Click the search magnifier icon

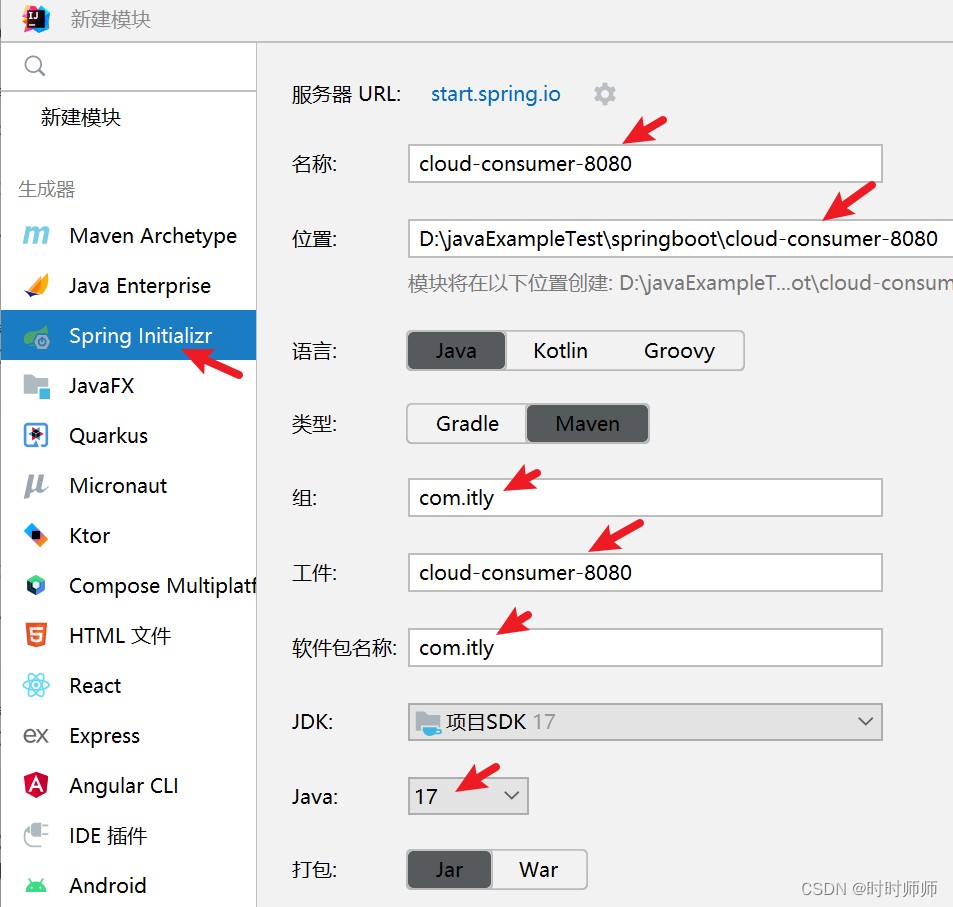[35, 66]
